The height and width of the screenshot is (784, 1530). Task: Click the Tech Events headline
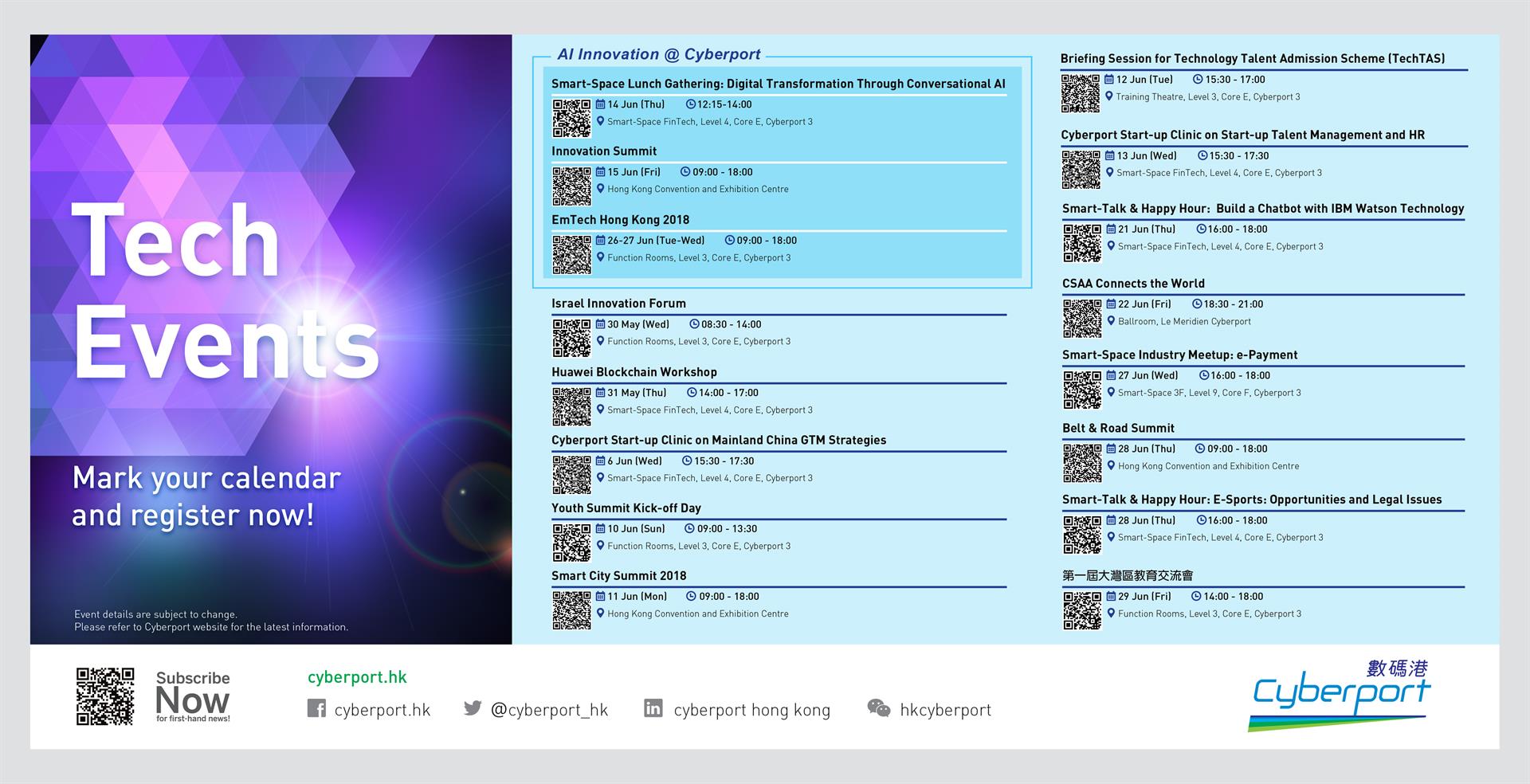(226, 291)
